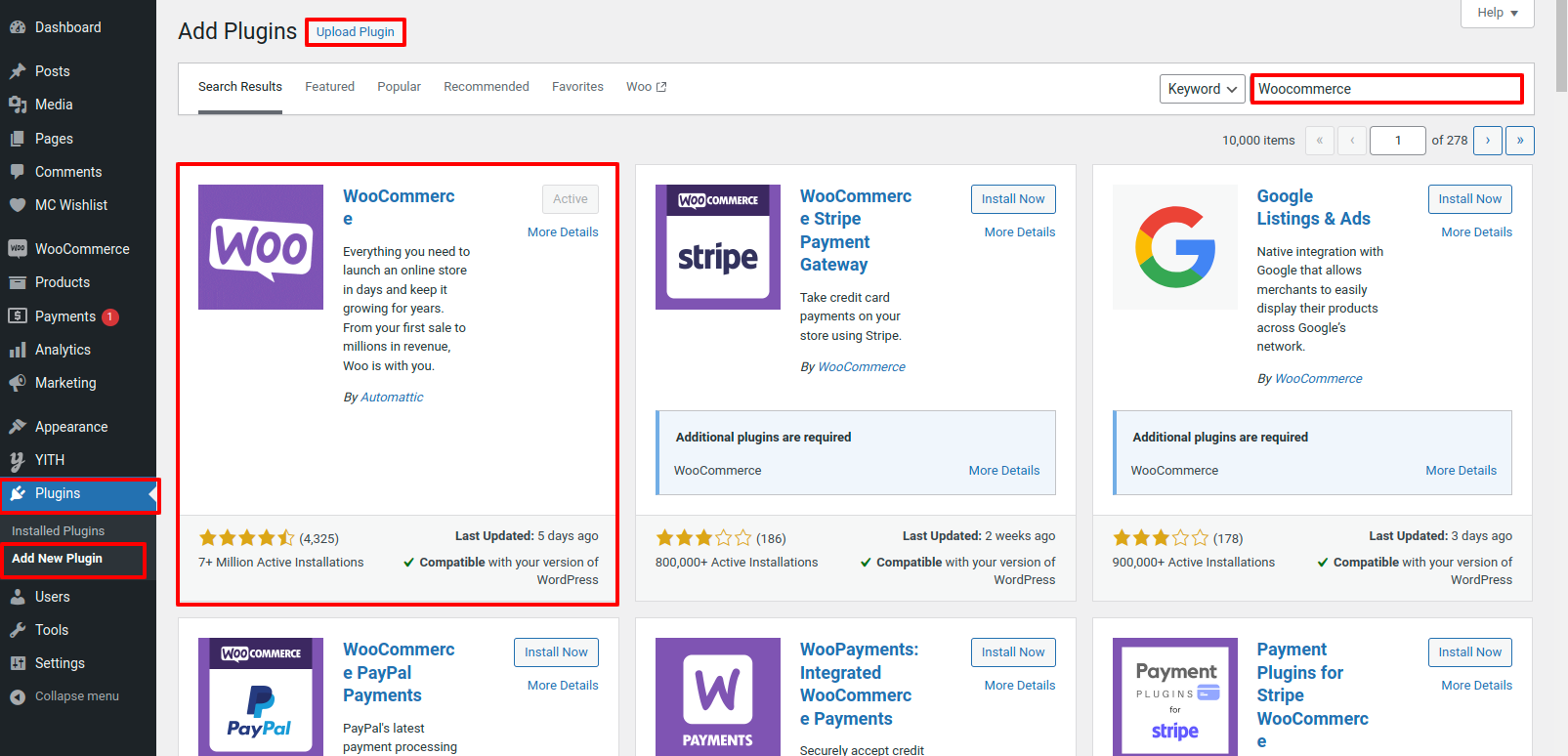Open required WooCommerce More Details in Stripe card
The height and width of the screenshot is (756, 1568).
[1004, 471]
